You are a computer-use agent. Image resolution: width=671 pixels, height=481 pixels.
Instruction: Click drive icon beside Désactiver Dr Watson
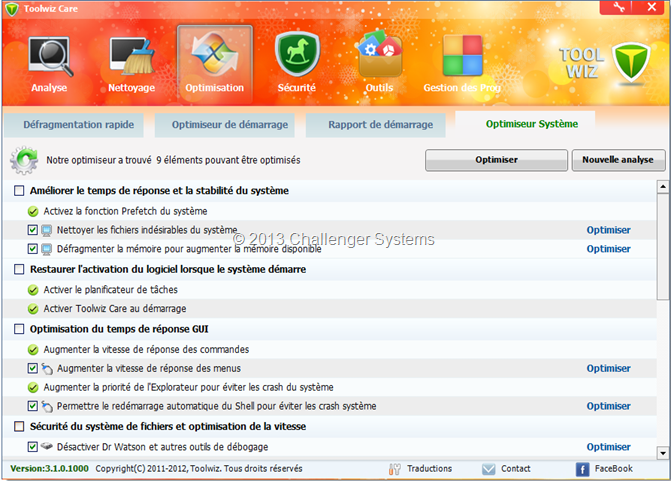point(47,446)
